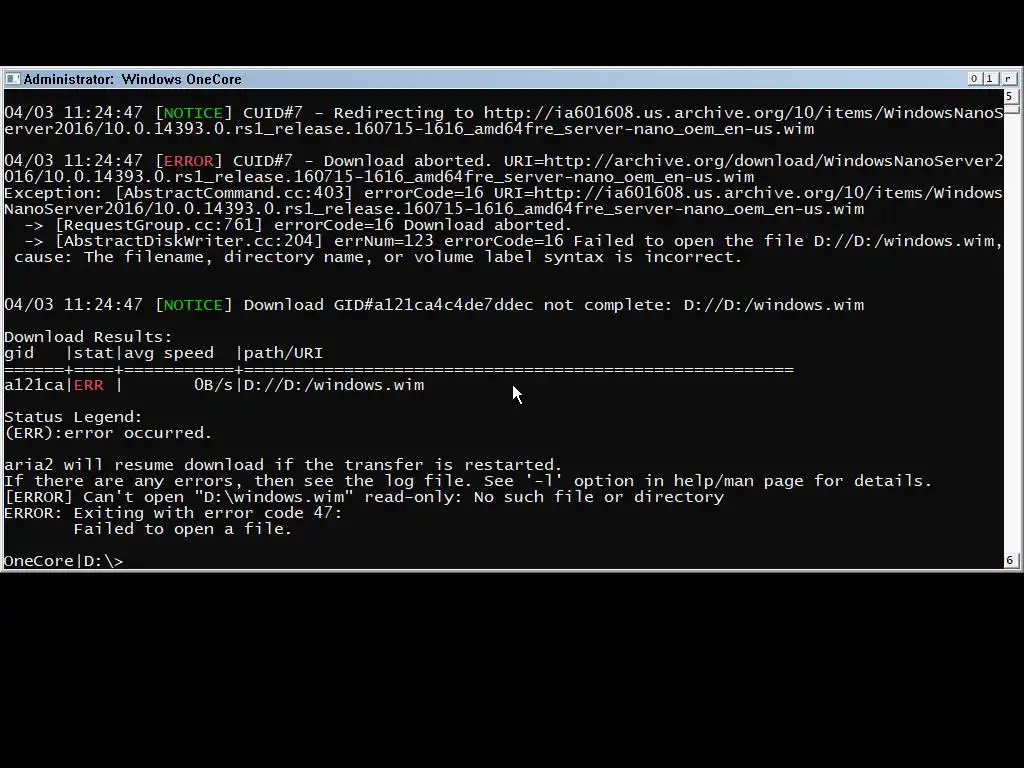
Task: Click 'D://D:/windows.wim' path in results table row
Action: point(334,385)
